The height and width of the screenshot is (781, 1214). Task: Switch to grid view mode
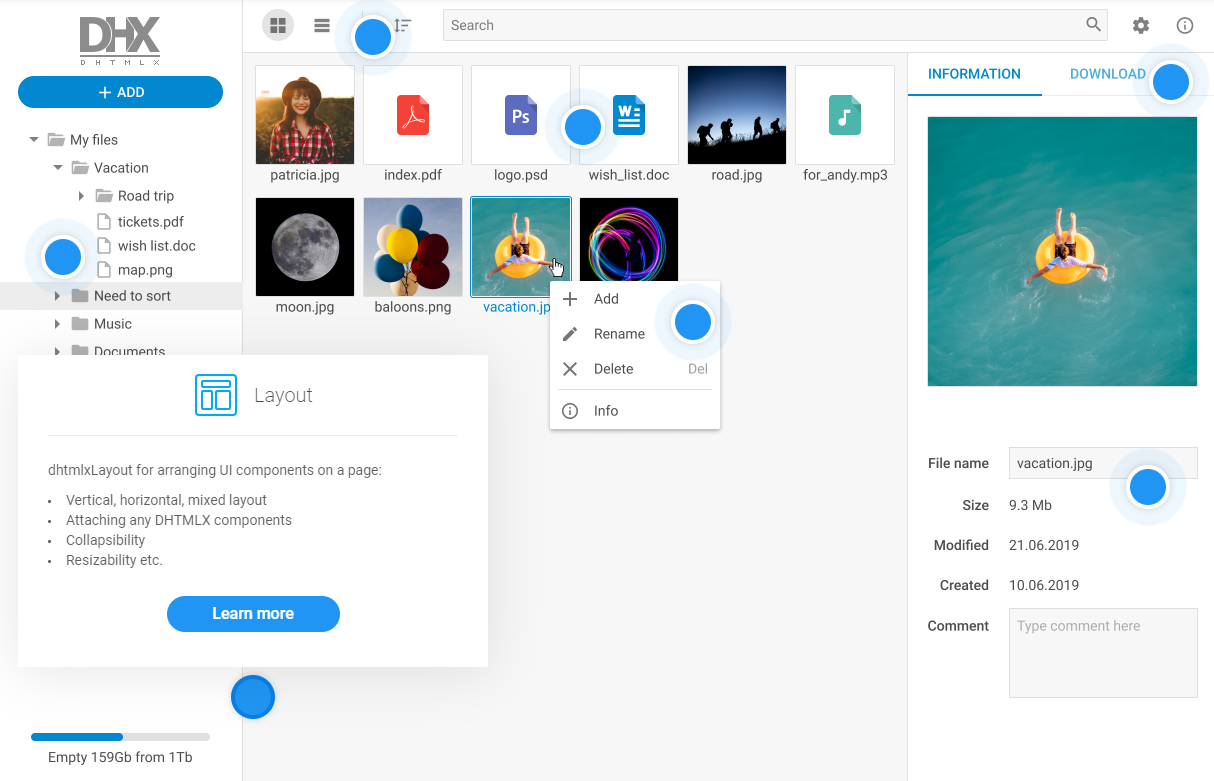(x=278, y=26)
